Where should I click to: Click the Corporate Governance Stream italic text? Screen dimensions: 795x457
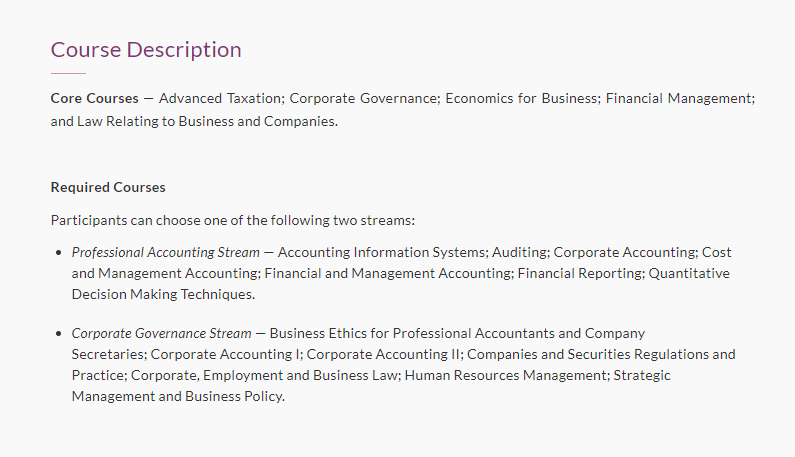tap(162, 334)
